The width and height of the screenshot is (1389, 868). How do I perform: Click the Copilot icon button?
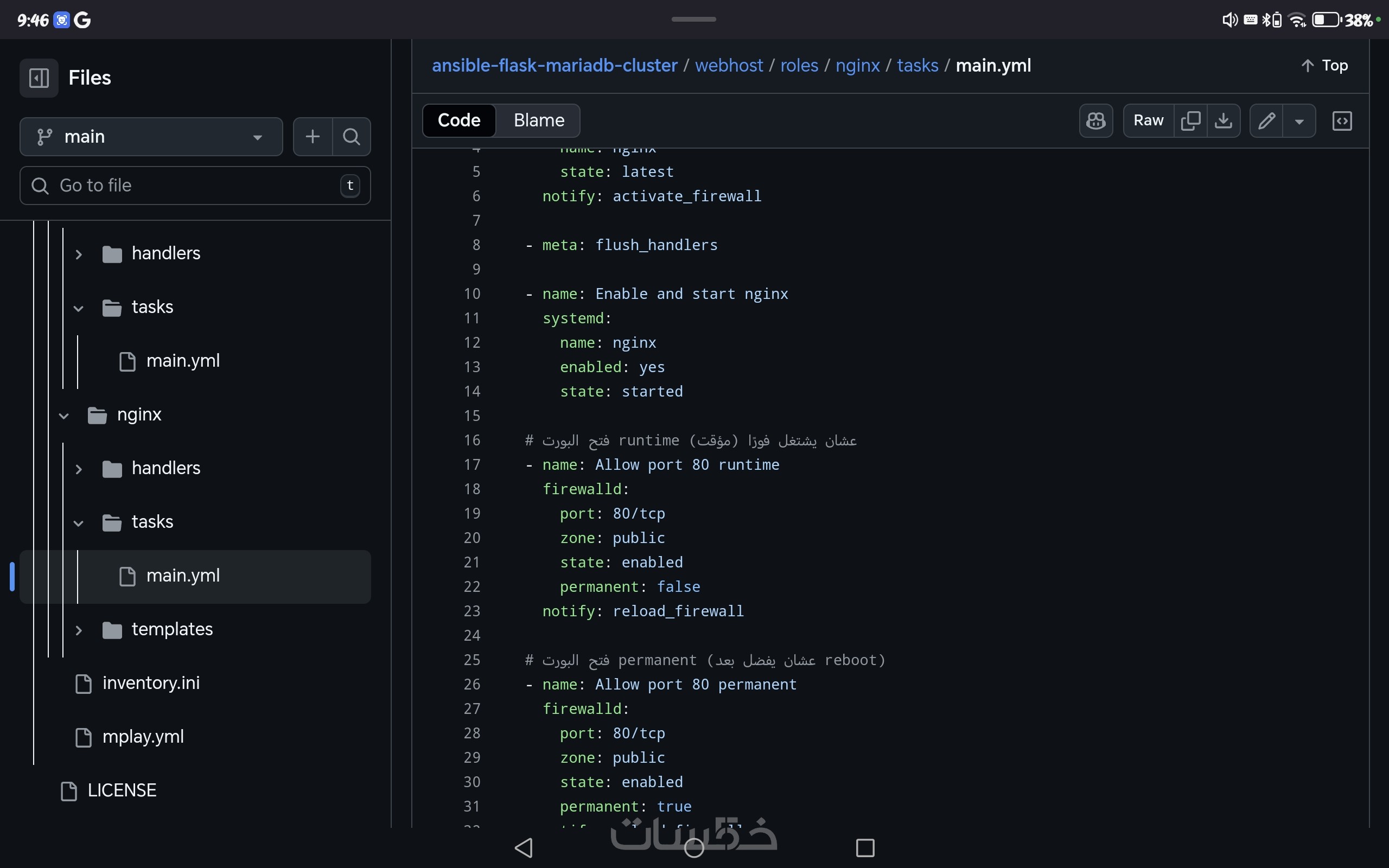click(1095, 120)
